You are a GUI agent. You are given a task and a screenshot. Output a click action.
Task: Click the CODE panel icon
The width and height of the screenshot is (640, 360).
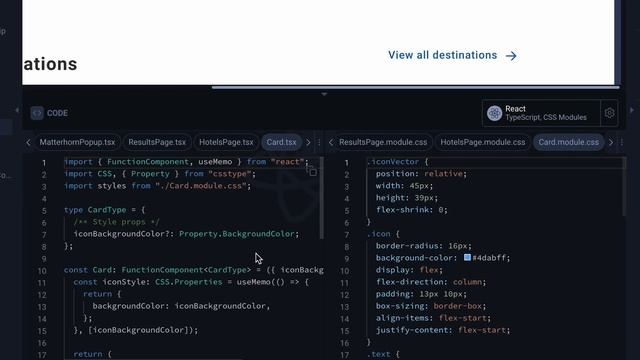pos(37,113)
